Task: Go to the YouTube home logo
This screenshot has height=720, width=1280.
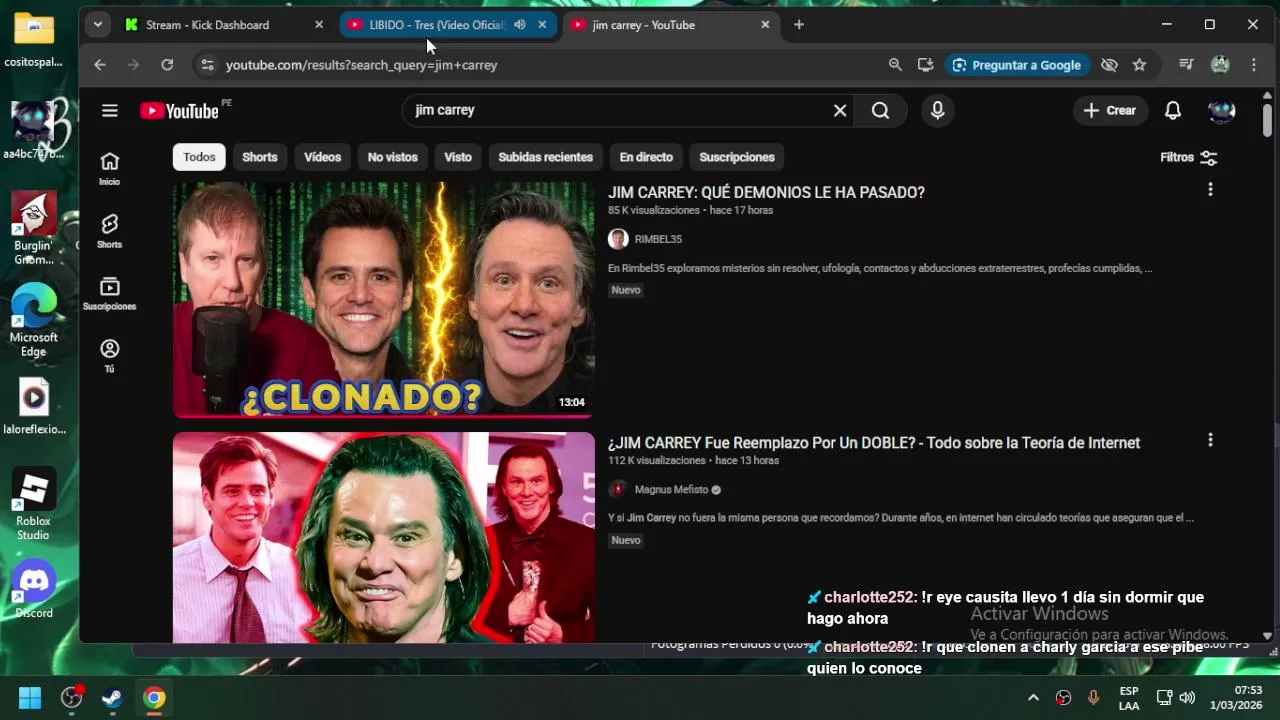Action: coord(180,111)
